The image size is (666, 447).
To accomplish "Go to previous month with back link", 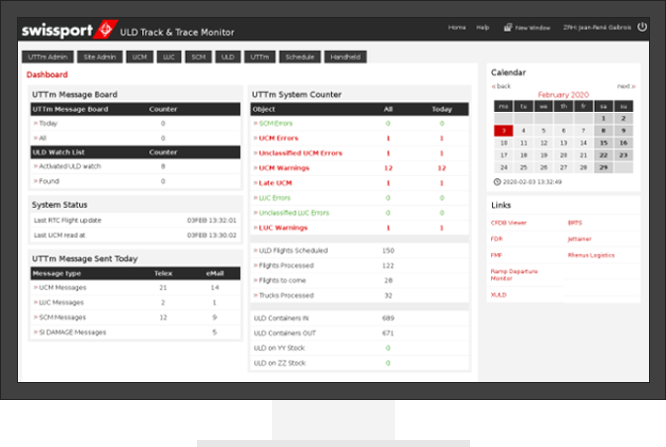I will click(503, 86).
